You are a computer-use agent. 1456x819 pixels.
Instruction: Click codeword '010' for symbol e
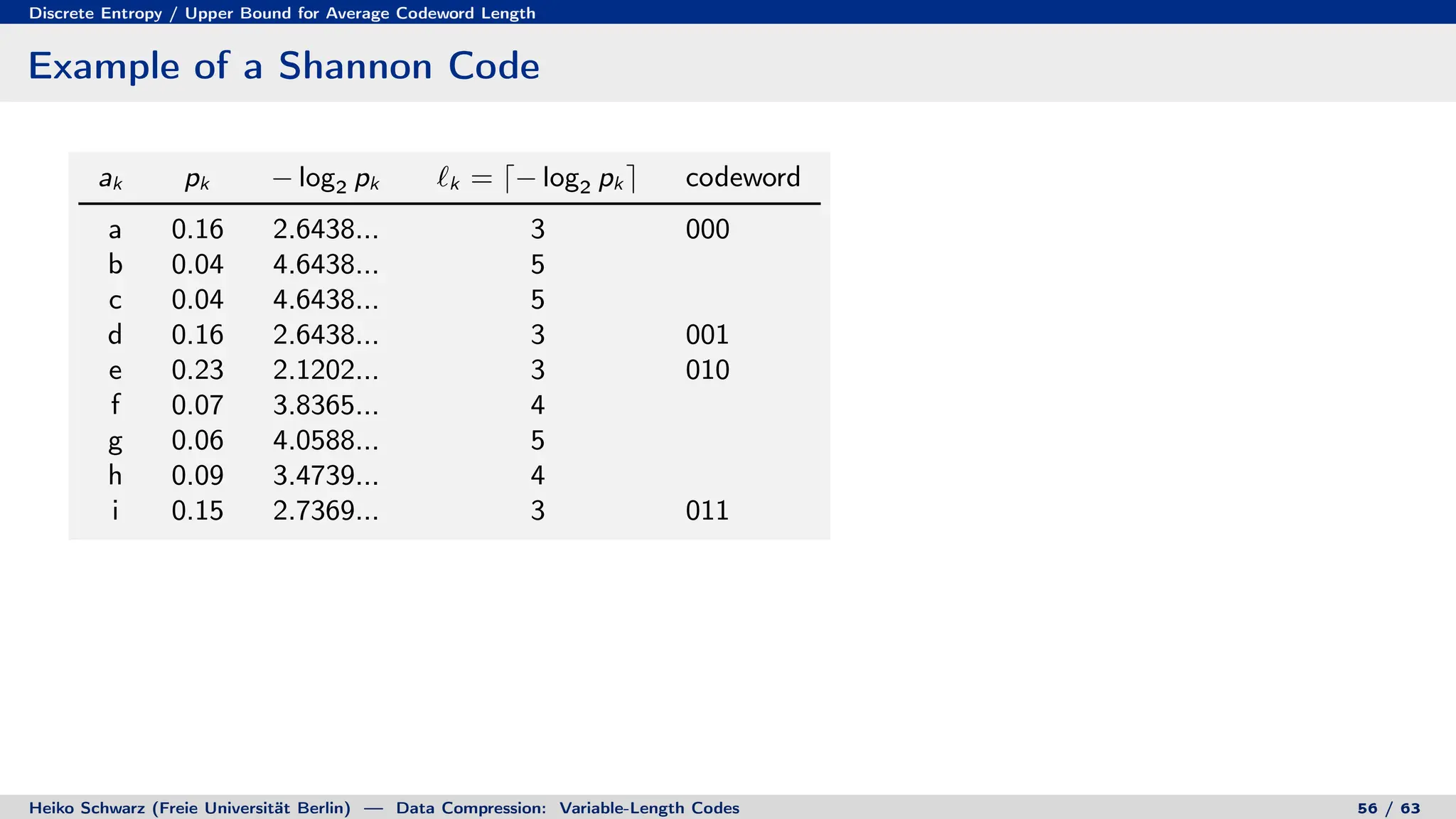[707, 370]
